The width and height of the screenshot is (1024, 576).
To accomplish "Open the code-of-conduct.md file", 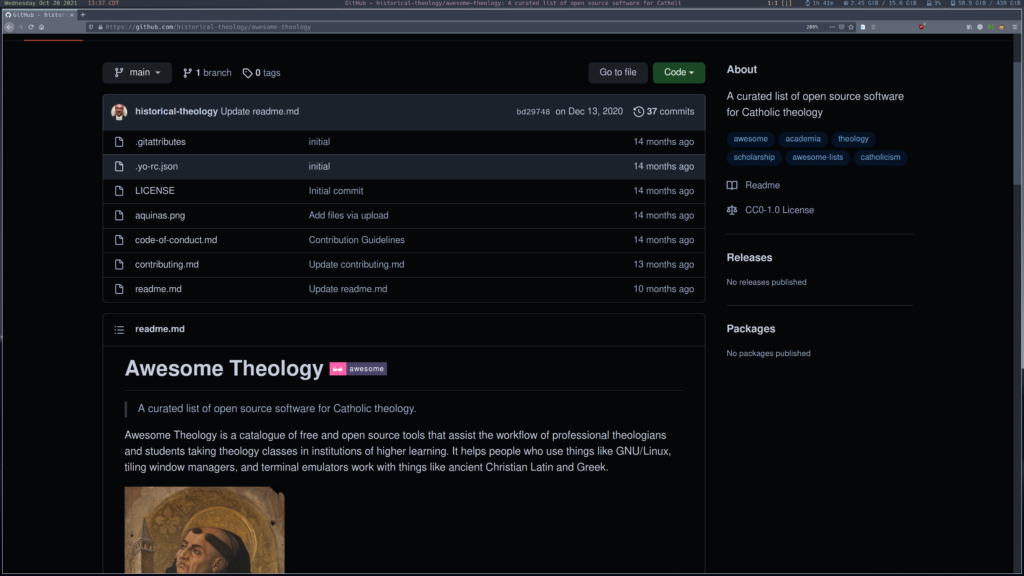I will [176, 240].
